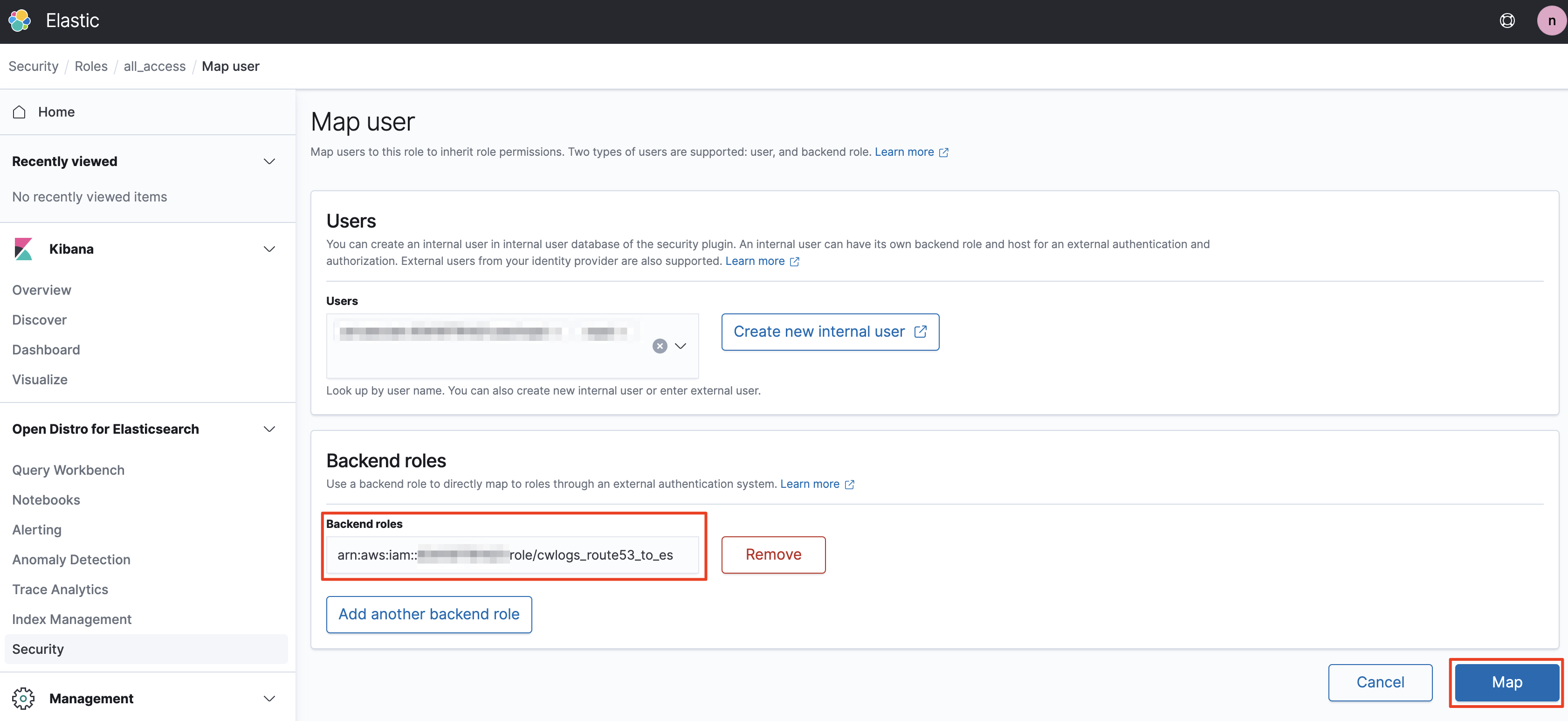
Task: Expand the Management section chevron
Action: (x=269, y=699)
